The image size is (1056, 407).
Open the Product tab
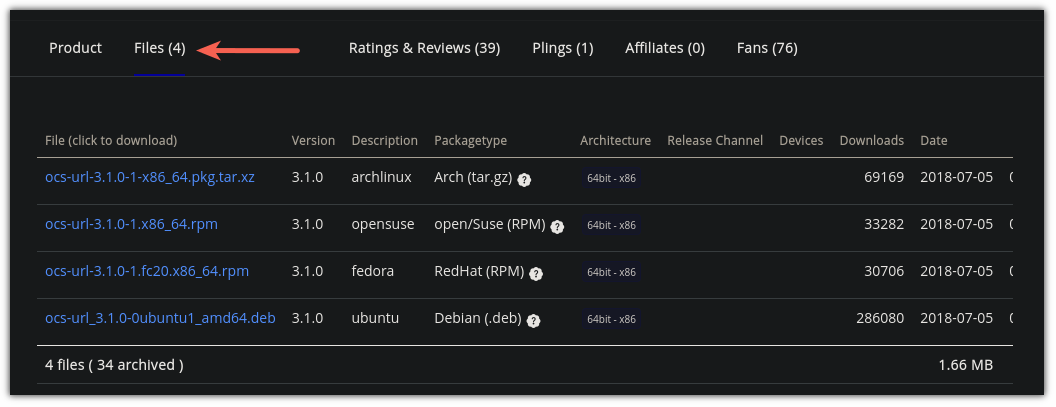click(75, 48)
